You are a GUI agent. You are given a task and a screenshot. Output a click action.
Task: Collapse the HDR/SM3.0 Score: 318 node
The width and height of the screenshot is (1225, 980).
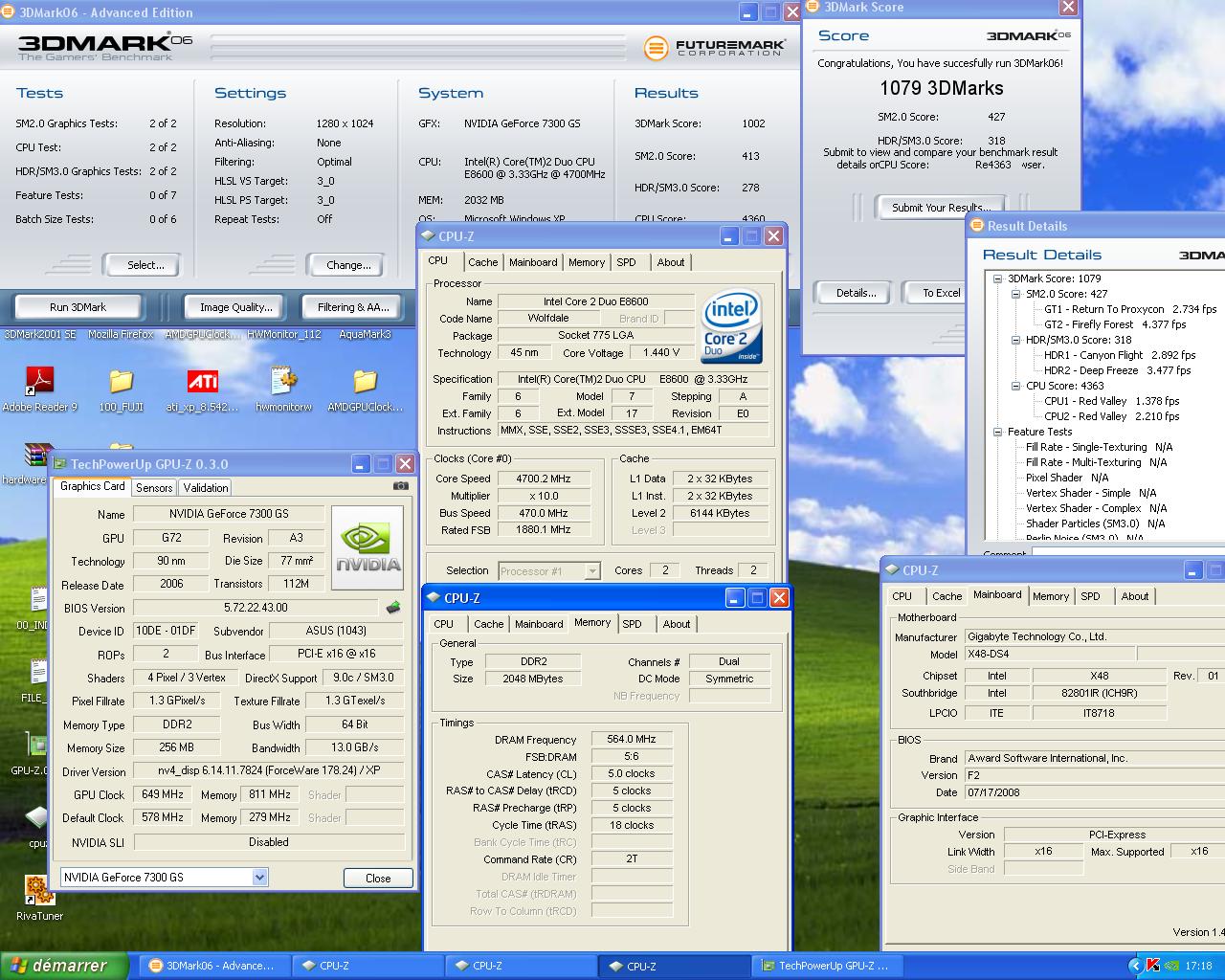tap(1015, 340)
